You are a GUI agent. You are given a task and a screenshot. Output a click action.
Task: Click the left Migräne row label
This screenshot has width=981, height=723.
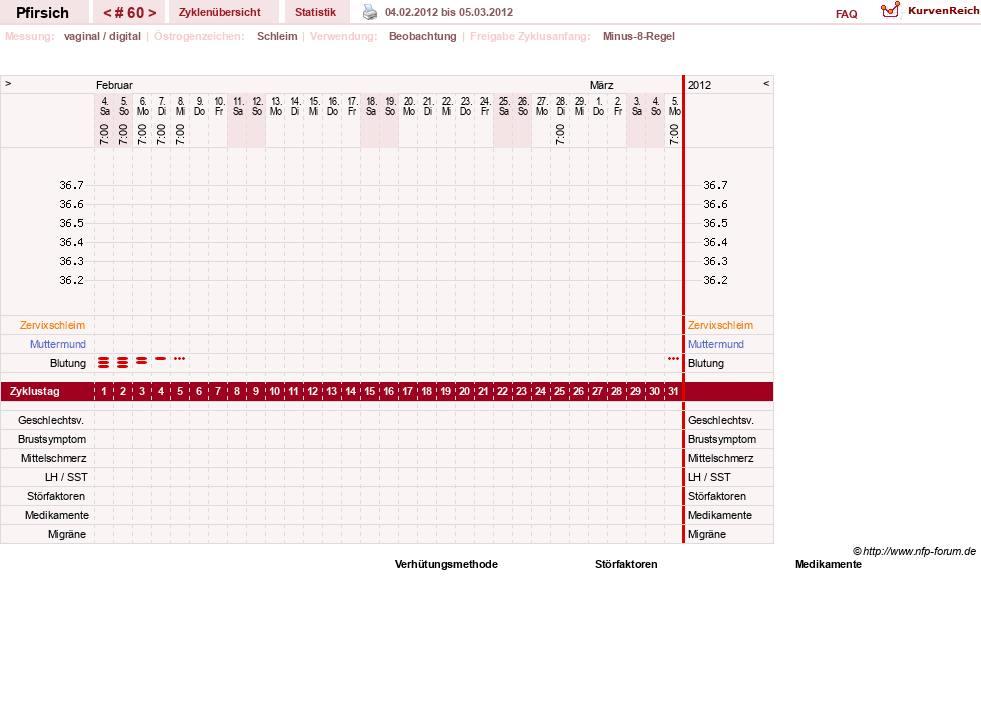click(67, 534)
